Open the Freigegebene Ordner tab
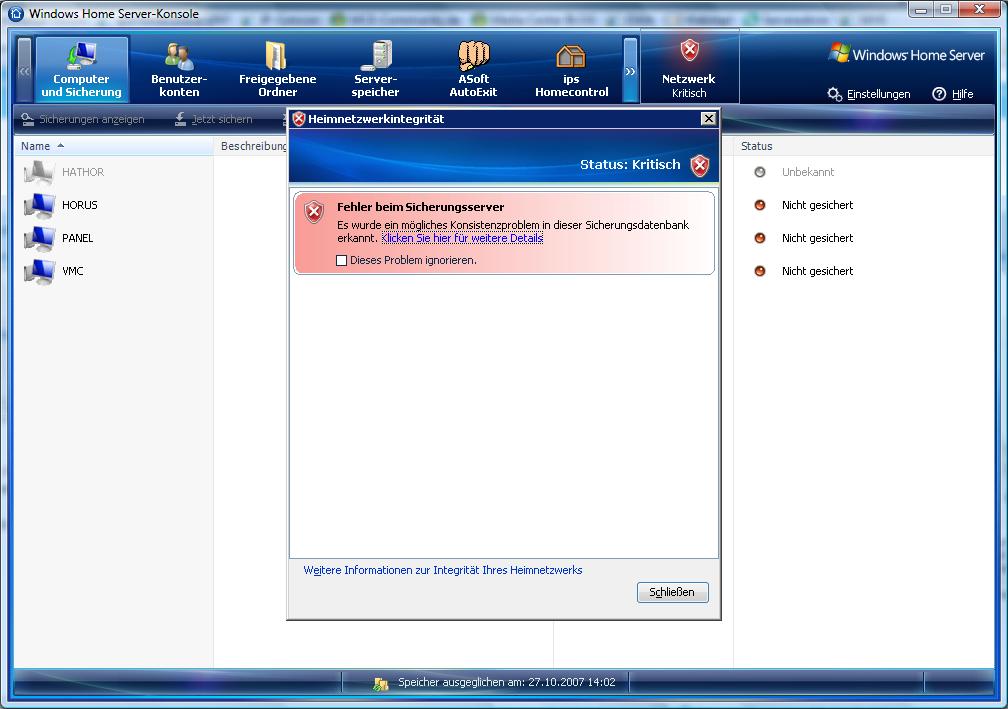1008x709 pixels. click(x=277, y=69)
